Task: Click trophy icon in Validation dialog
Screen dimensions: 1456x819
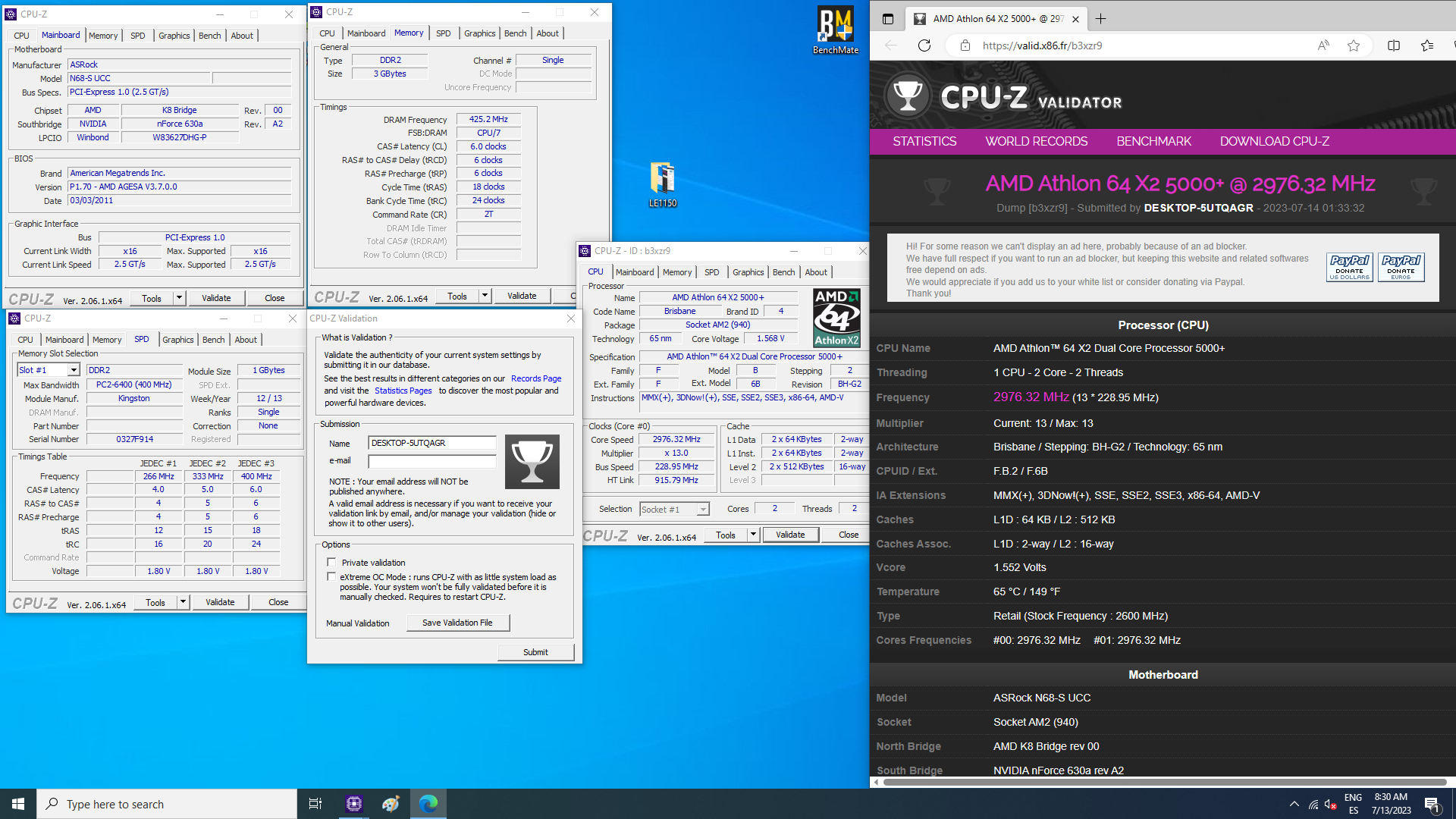Action: (532, 462)
